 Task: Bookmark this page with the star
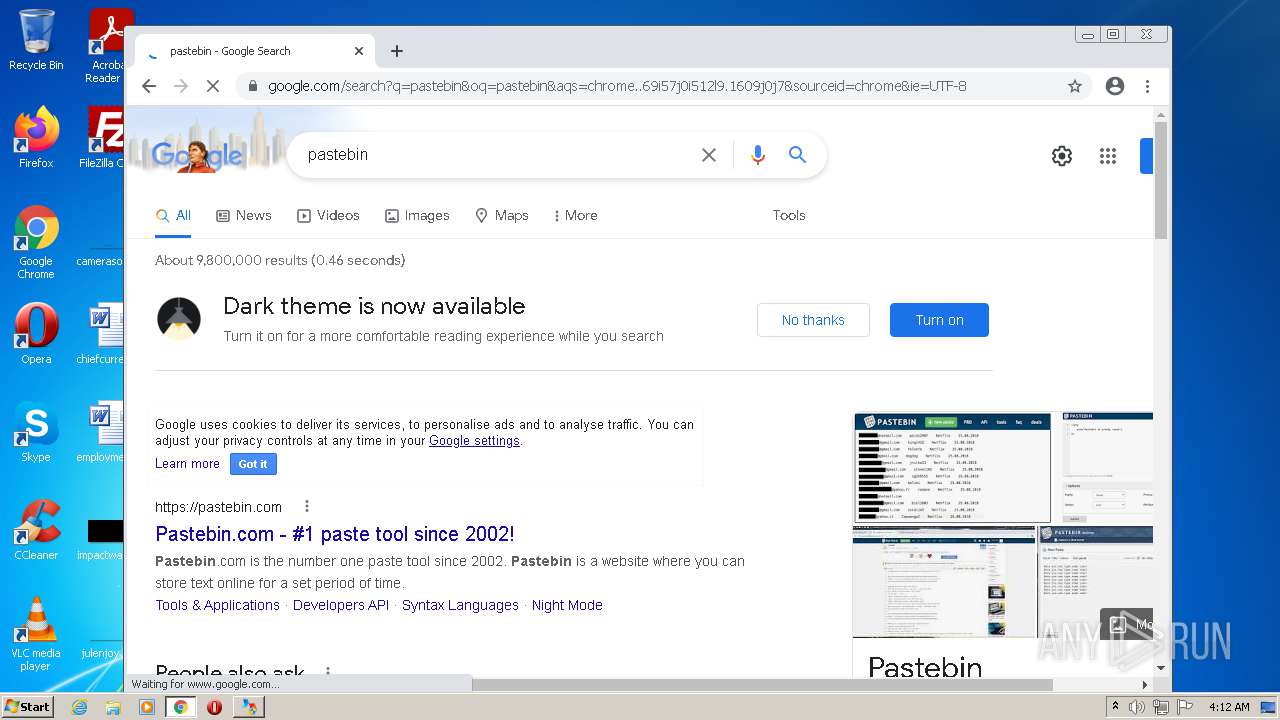point(1075,86)
